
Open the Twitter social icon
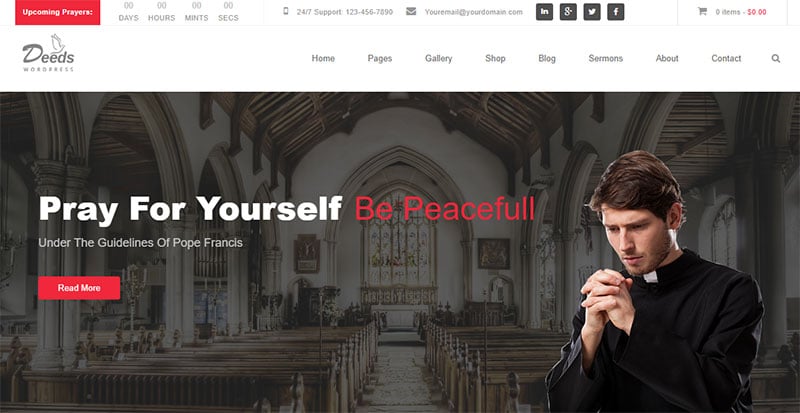[x=592, y=12]
